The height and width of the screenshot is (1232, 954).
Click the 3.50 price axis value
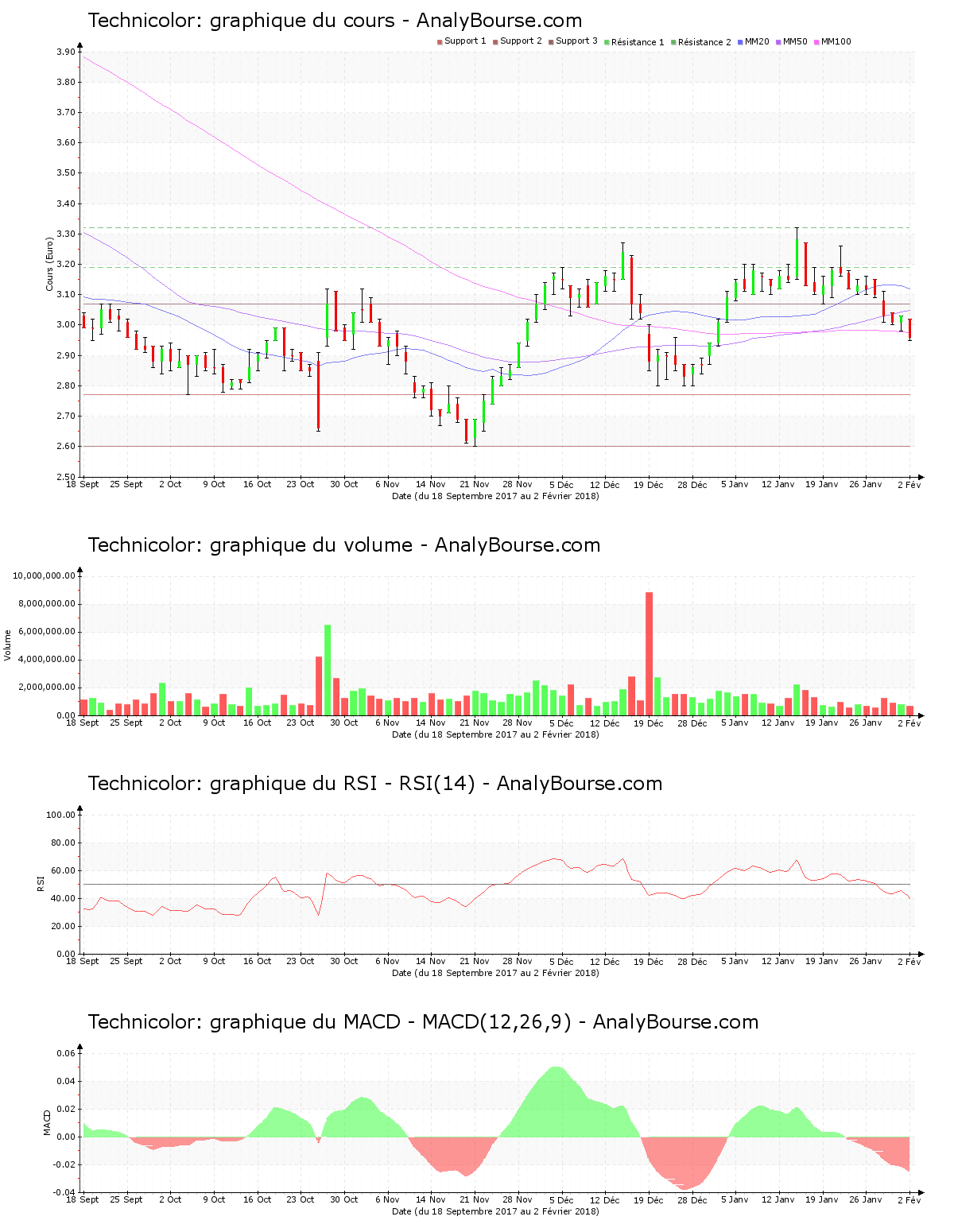coord(66,172)
